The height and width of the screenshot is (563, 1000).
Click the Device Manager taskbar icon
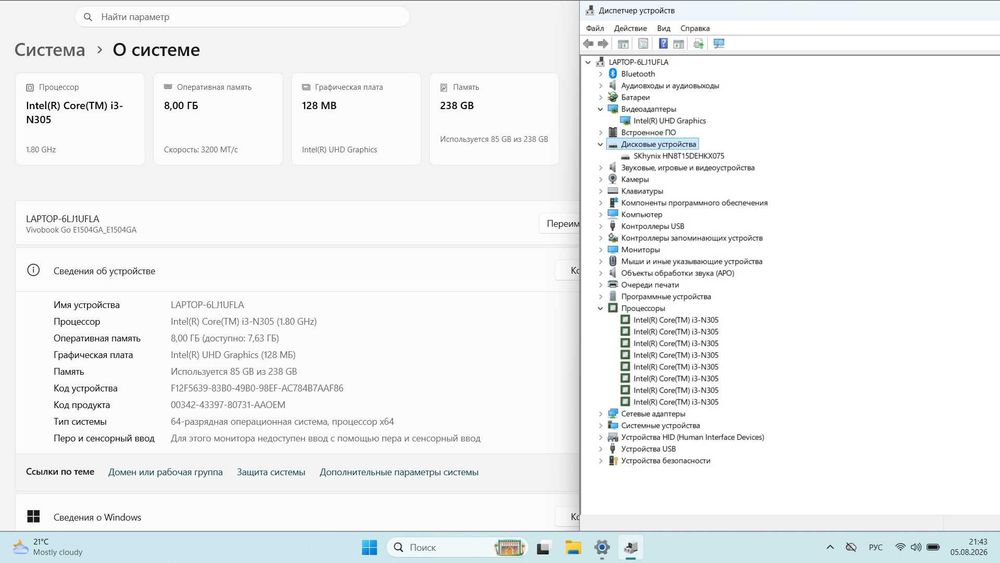631,547
